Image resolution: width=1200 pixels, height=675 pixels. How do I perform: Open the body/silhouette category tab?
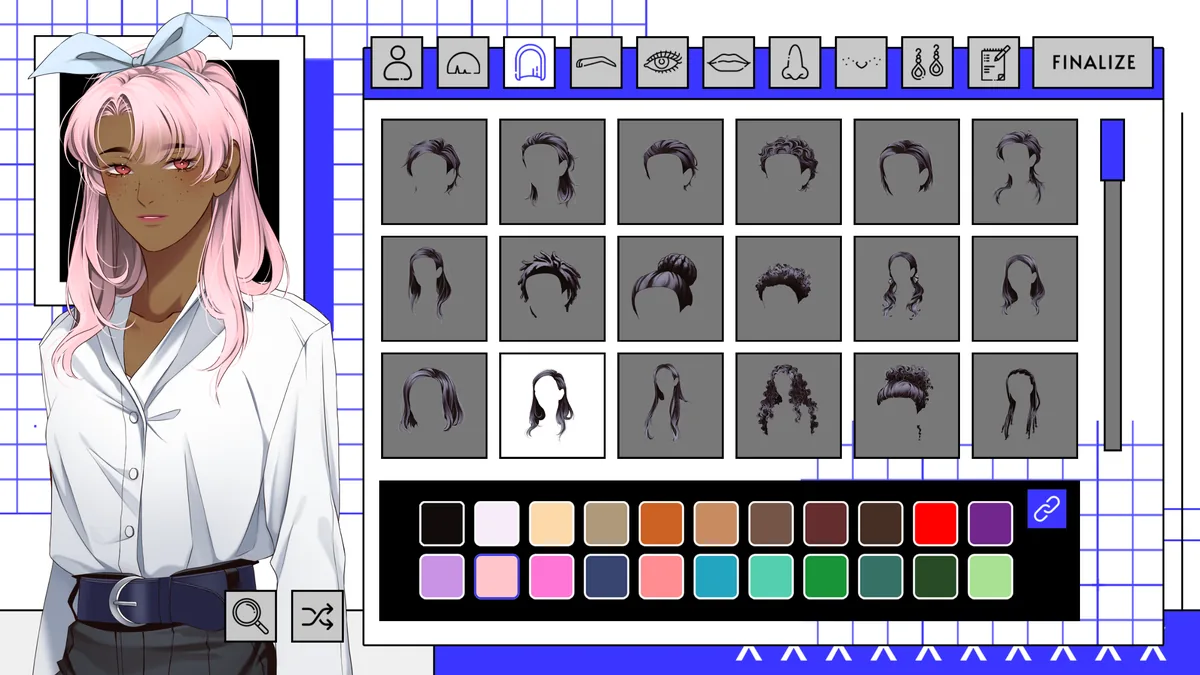pyautogui.click(x=396, y=62)
